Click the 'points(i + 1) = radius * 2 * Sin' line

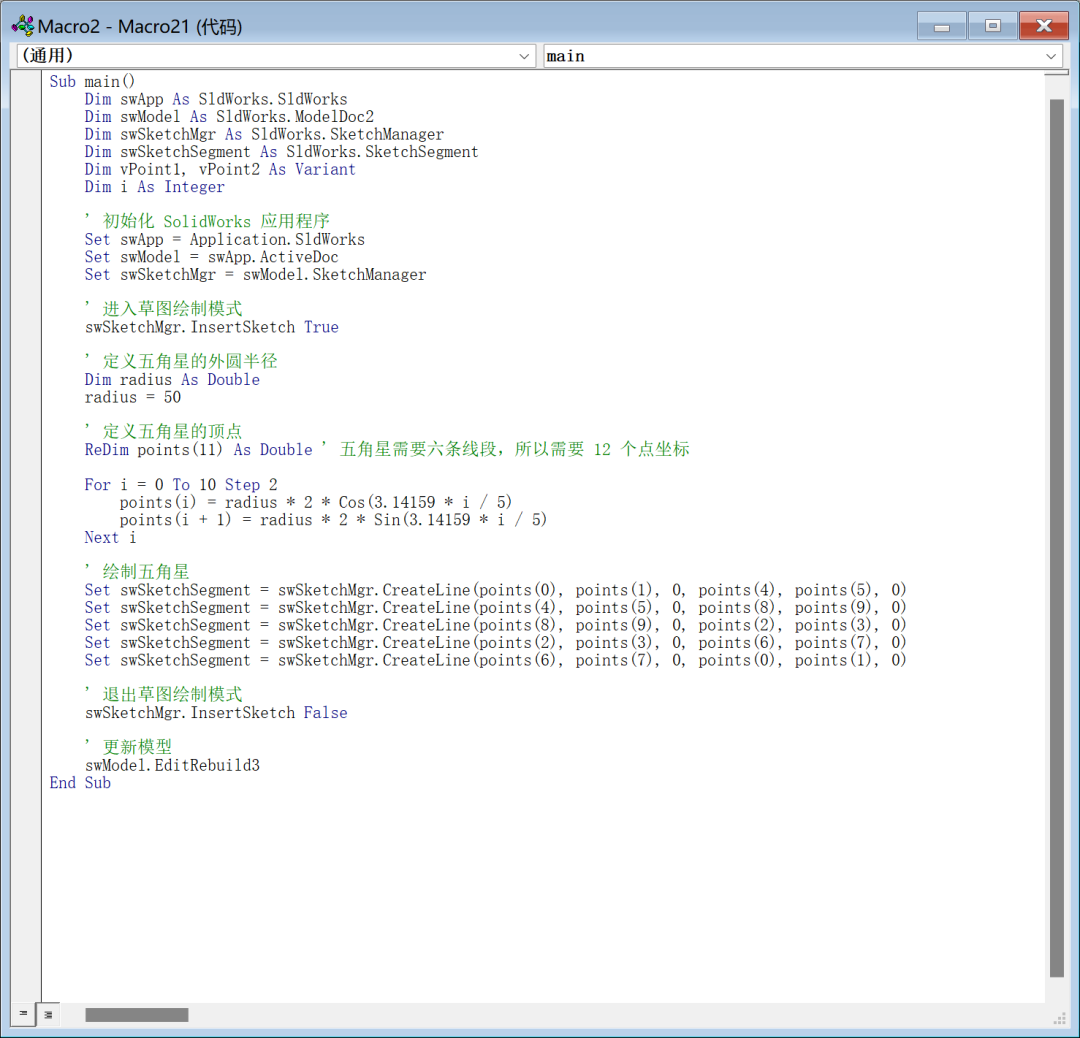coord(333,520)
